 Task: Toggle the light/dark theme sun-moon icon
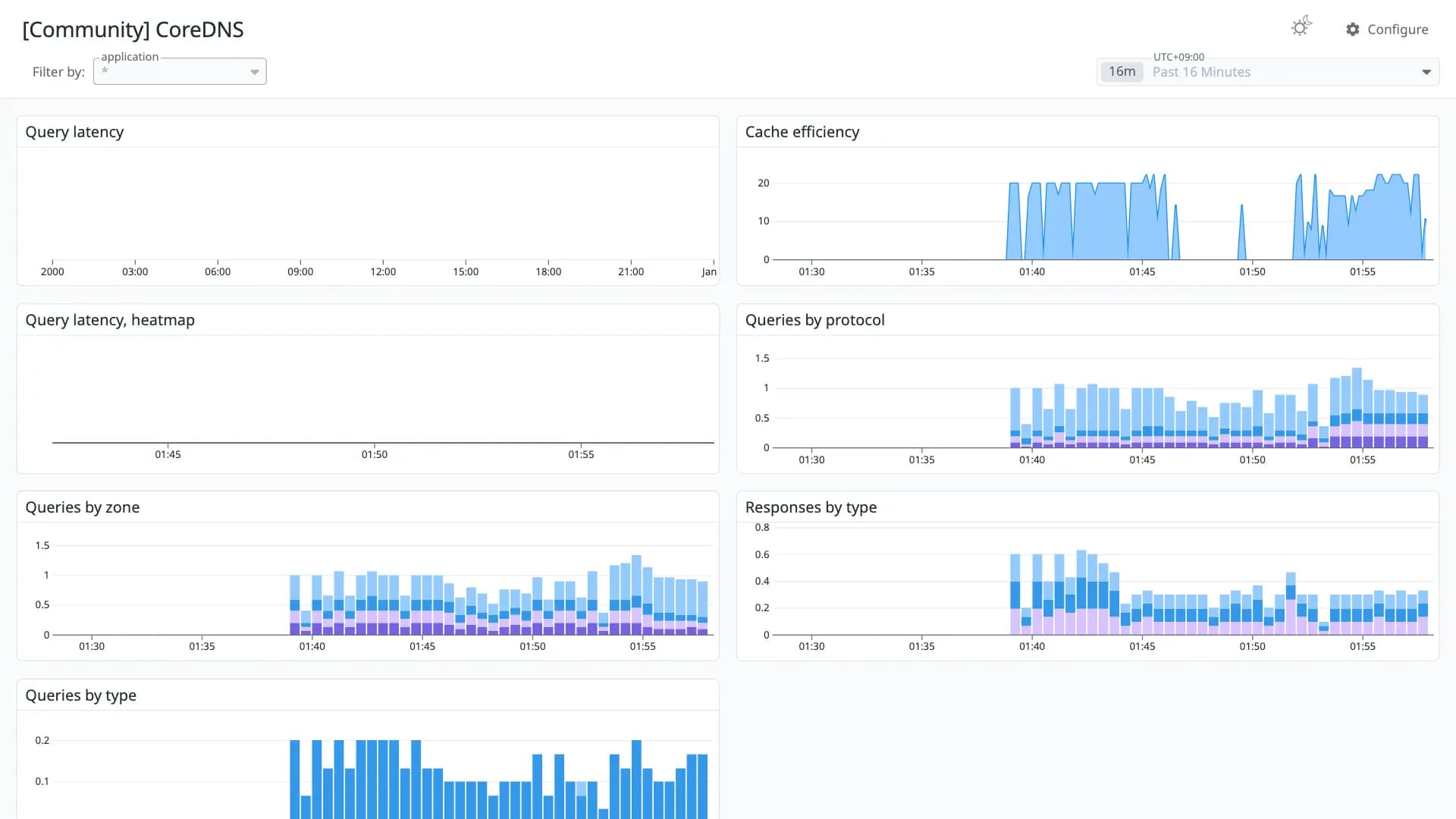(x=1301, y=27)
